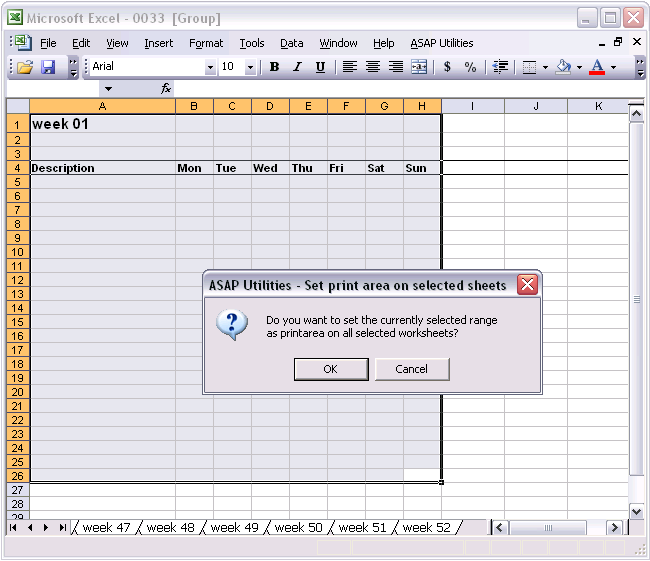The width and height of the screenshot is (650, 561).
Task: Open the Arial font name dropdown
Action: 210,67
